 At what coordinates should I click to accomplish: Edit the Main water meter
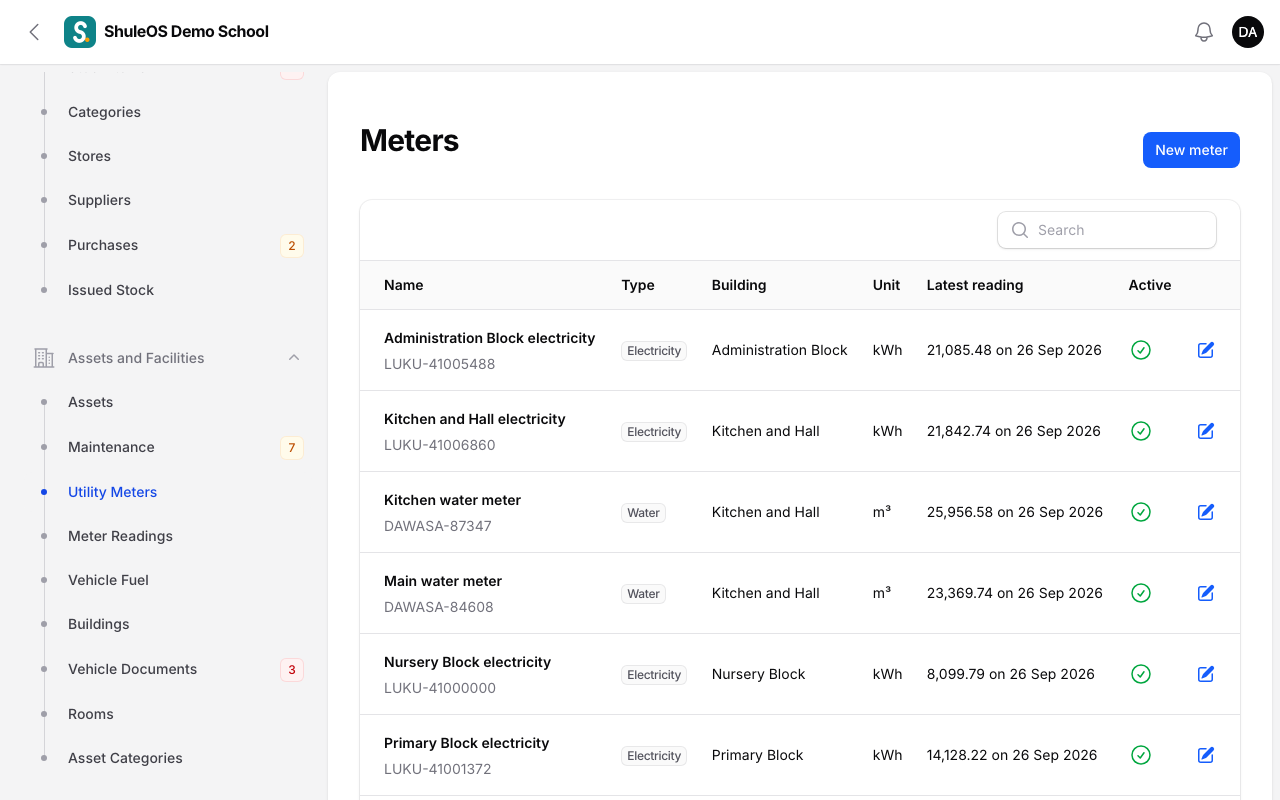pyautogui.click(x=1206, y=593)
